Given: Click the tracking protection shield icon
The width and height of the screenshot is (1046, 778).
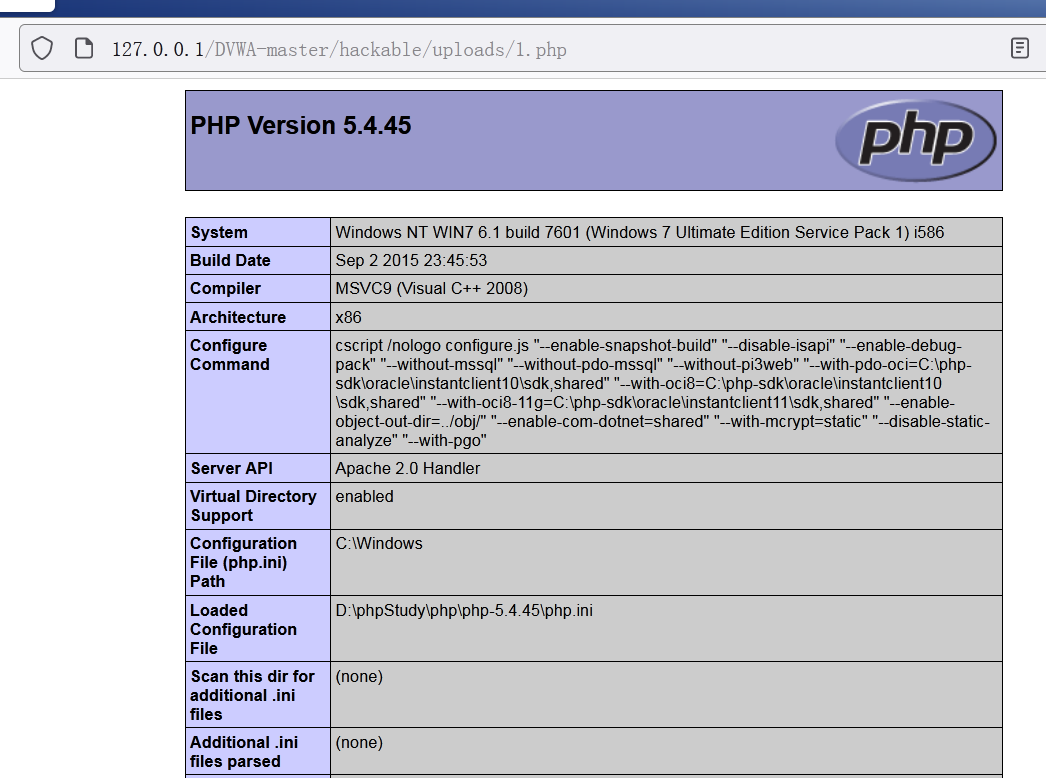Looking at the screenshot, I should pyautogui.click(x=42, y=49).
